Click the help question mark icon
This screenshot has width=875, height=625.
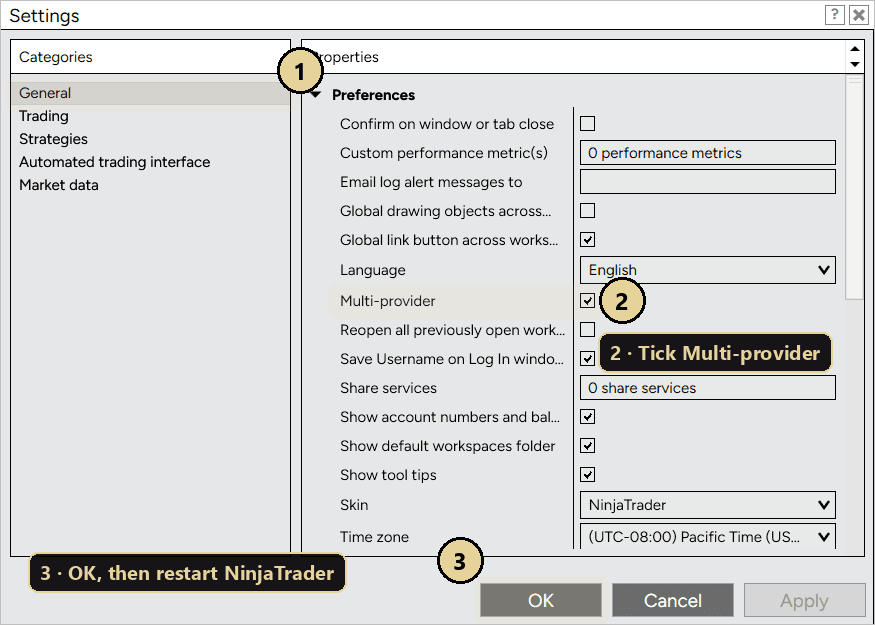[x=834, y=15]
